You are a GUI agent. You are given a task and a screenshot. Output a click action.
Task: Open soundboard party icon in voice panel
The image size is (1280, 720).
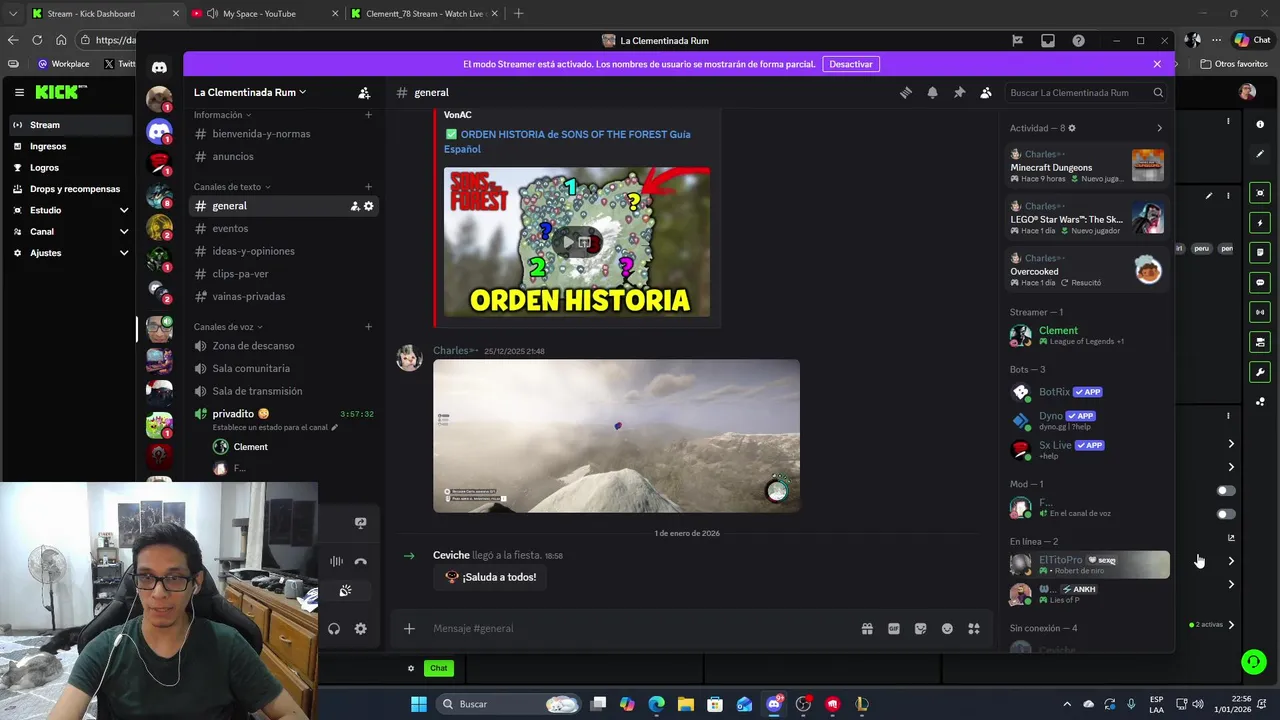click(345, 592)
